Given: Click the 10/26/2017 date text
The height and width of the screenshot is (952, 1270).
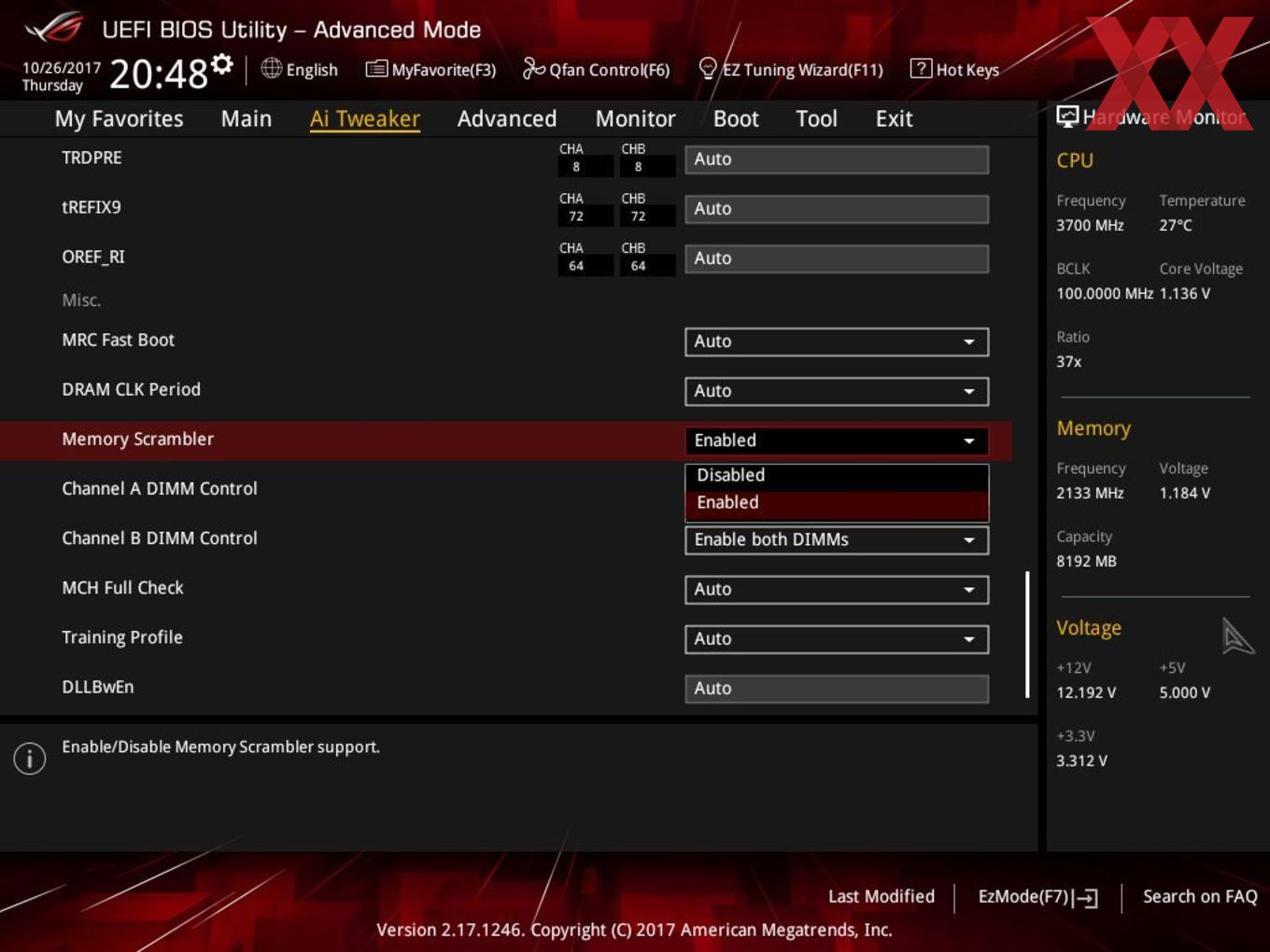Looking at the screenshot, I should [62, 67].
